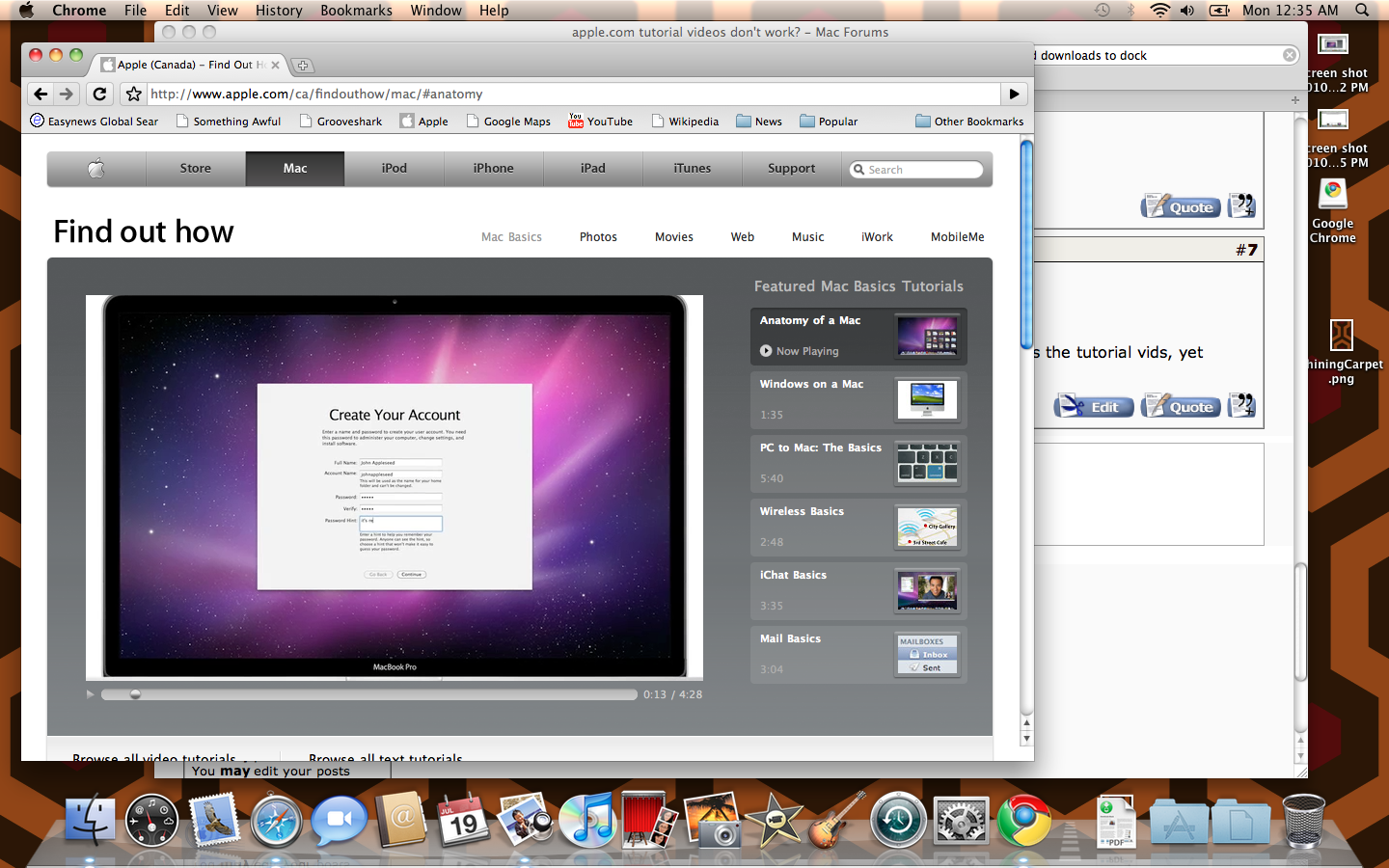Launch Dashboard from the dock
This screenshot has width=1389, height=868.
[151, 821]
